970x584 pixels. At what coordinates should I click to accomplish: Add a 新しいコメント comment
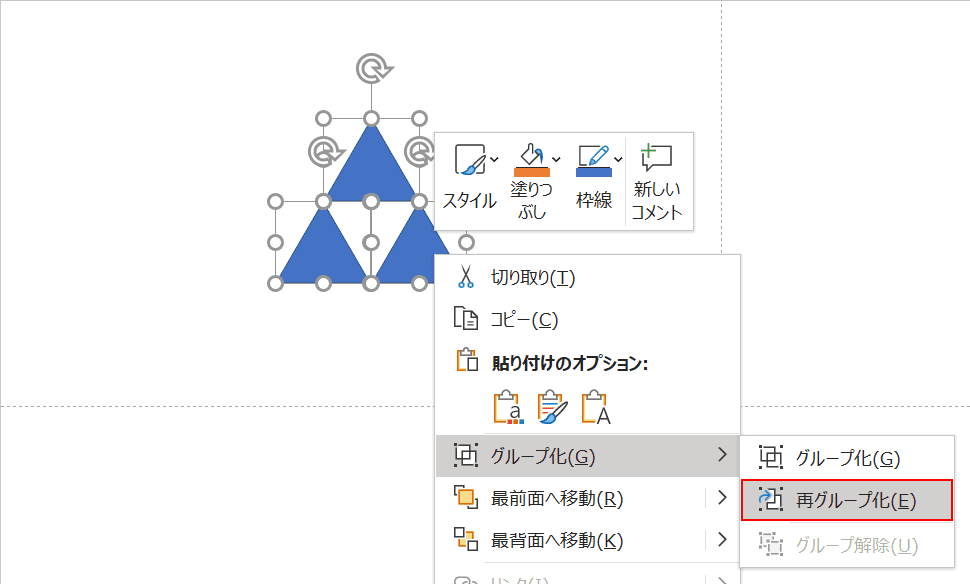(656, 182)
